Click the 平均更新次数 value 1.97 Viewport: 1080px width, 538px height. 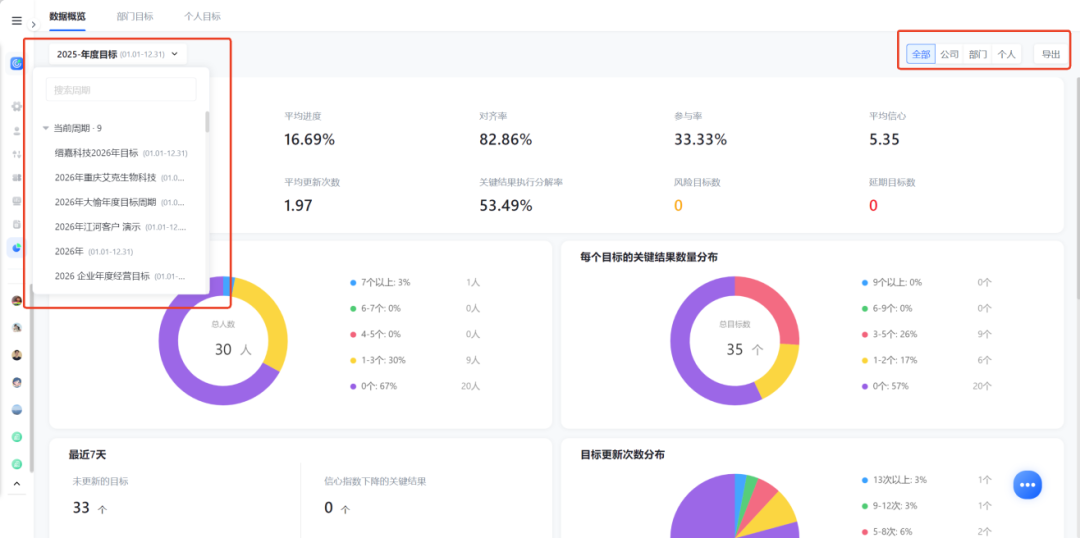(298, 205)
